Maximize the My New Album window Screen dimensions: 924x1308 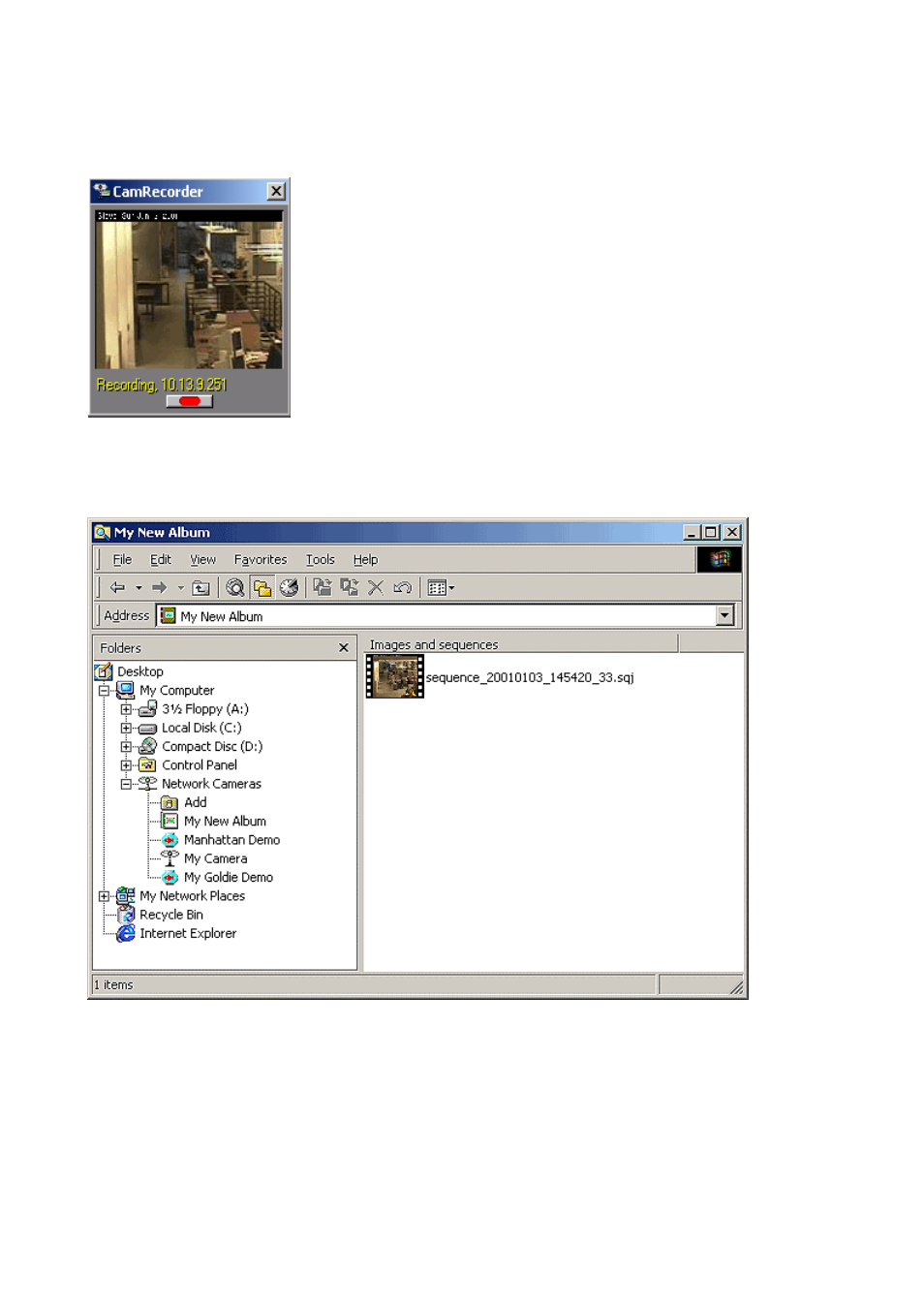[x=712, y=532]
